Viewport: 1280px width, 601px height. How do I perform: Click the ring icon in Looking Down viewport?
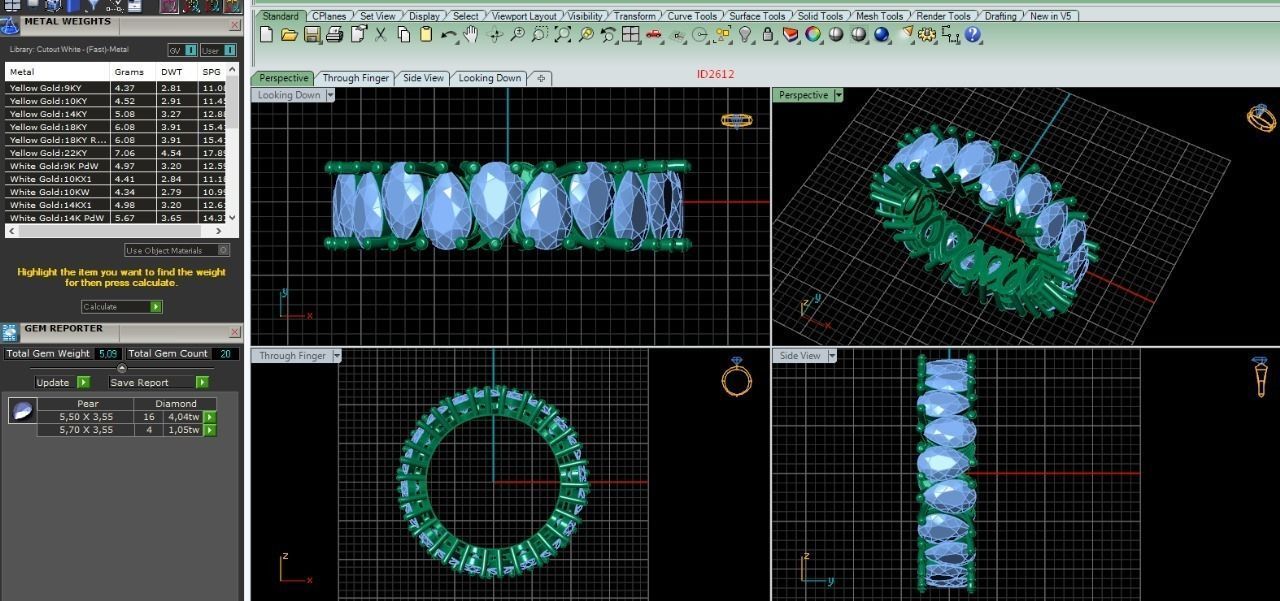(x=737, y=120)
